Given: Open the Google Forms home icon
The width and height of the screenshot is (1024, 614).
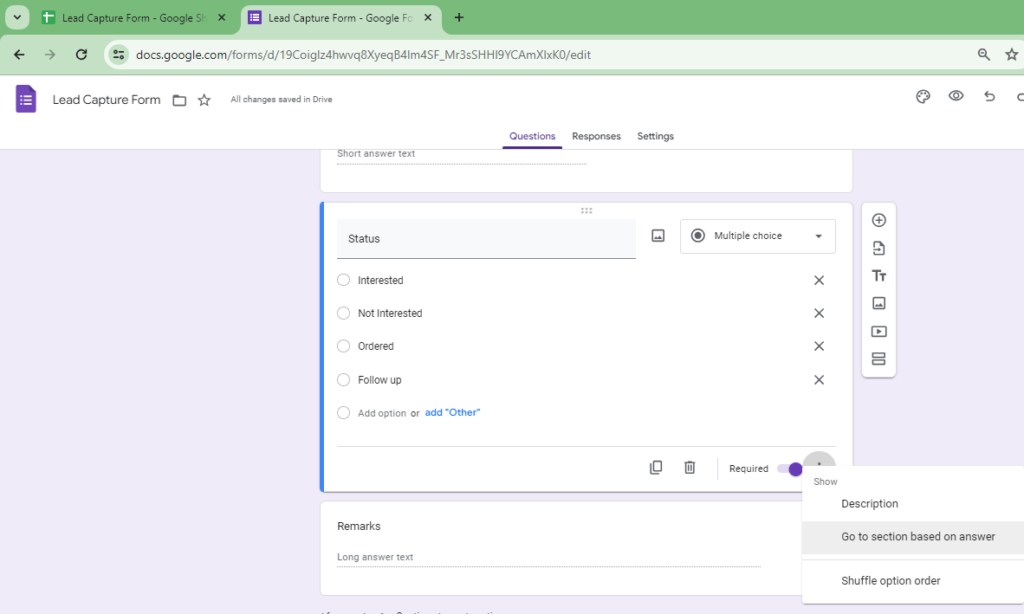Looking at the screenshot, I should coord(26,99).
